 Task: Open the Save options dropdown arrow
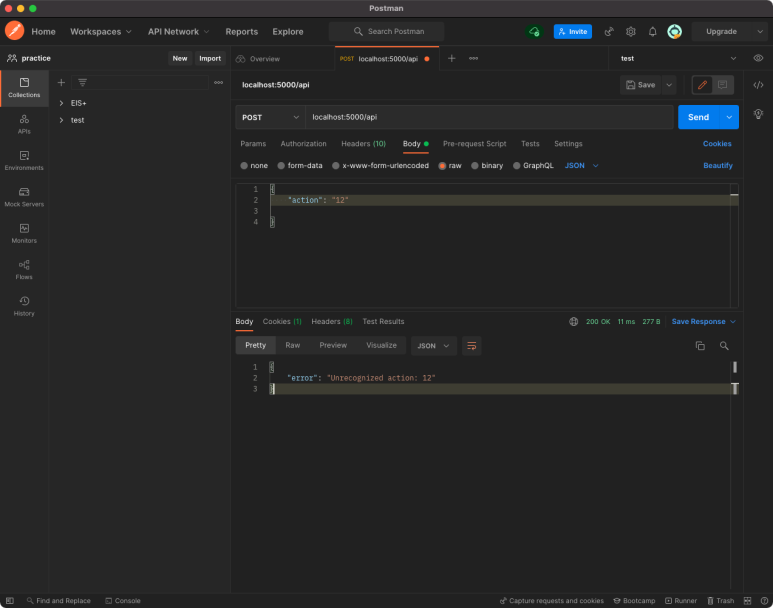[669, 85]
